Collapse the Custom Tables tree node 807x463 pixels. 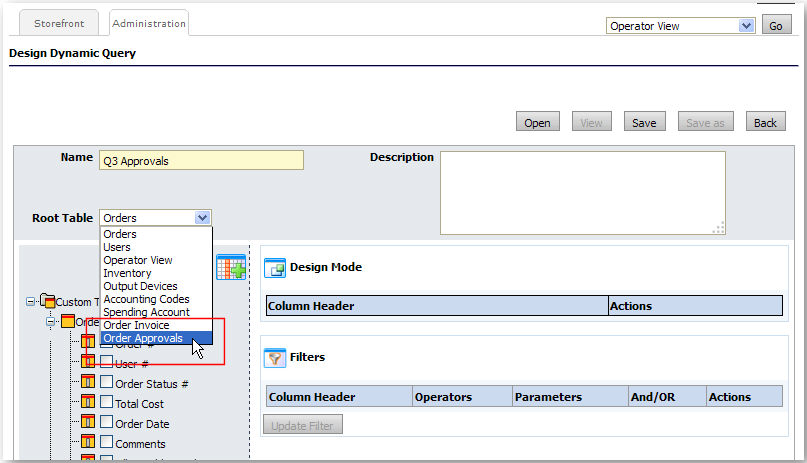click(x=32, y=301)
